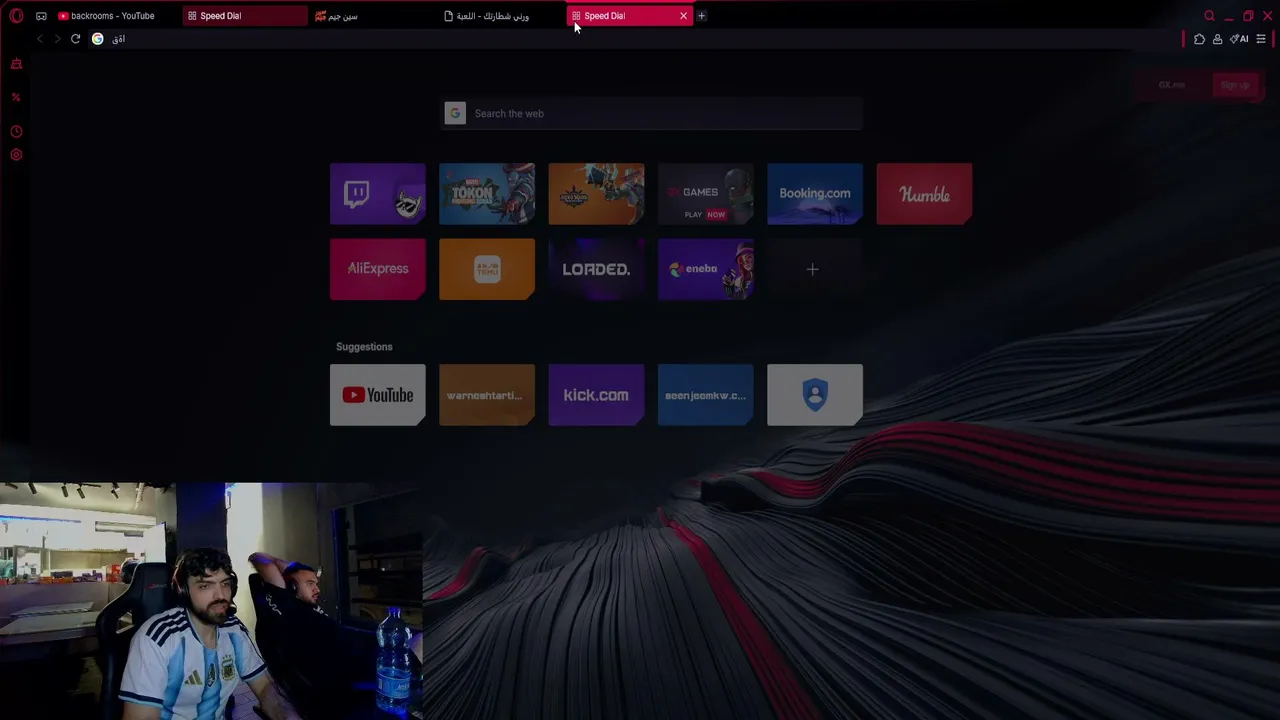The height and width of the screenshot is (720, 1280).
Task: Click the GX.me link
Action: coord(1172,85)
